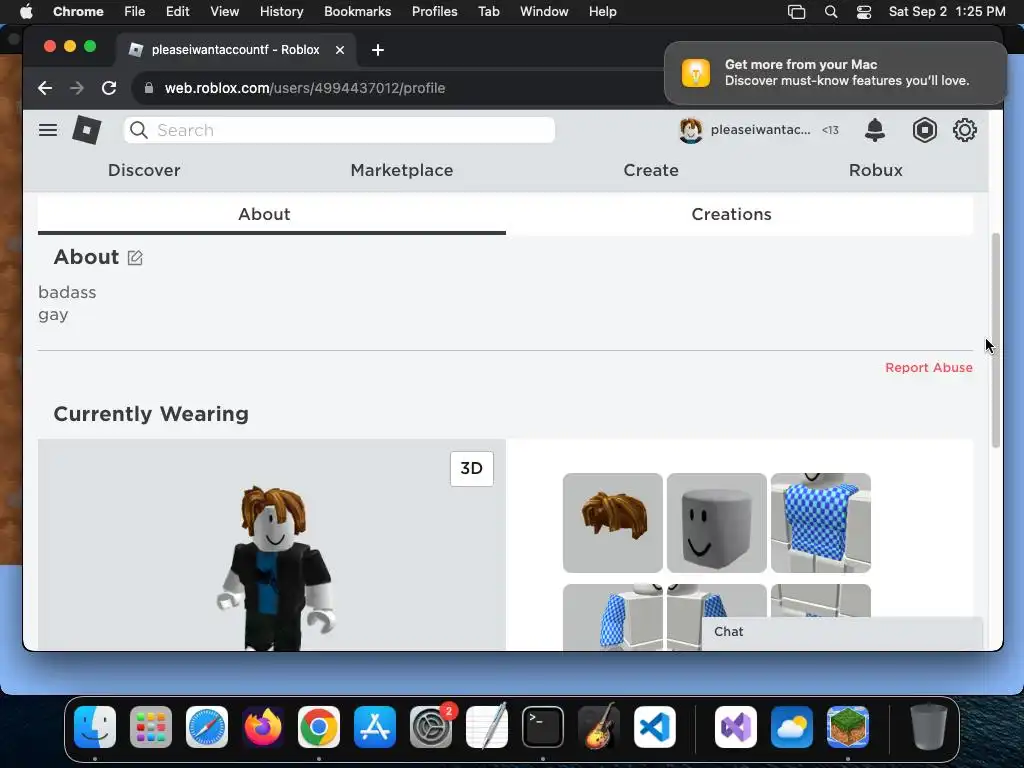This screenshot has width=1024, height=768.
Task: Open the settings gear icon in Roblox
Action: point(965,130)
